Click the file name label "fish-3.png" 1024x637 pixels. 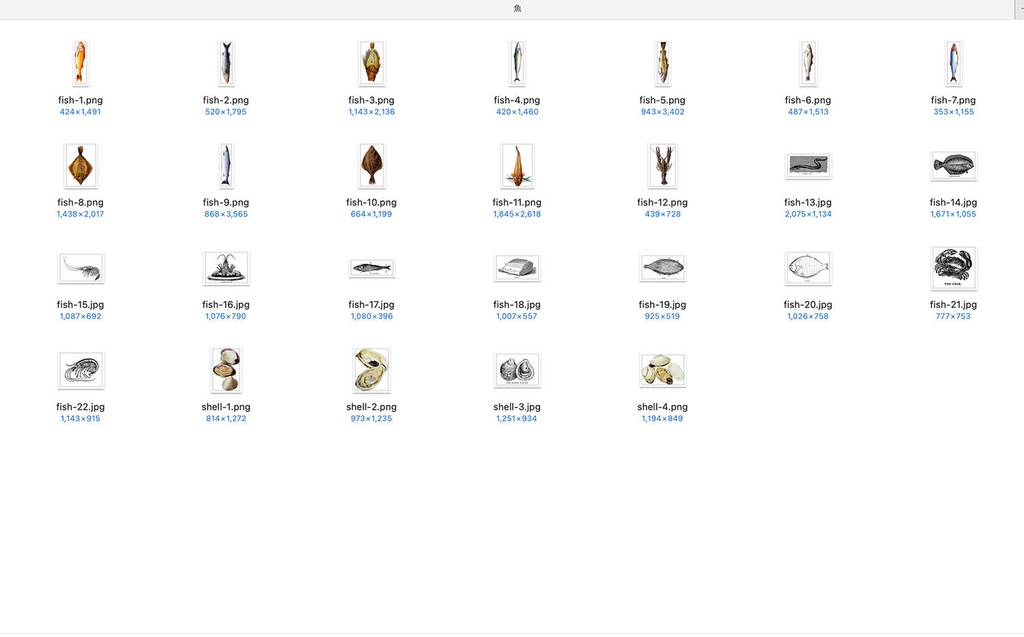(x=372, y=100)
